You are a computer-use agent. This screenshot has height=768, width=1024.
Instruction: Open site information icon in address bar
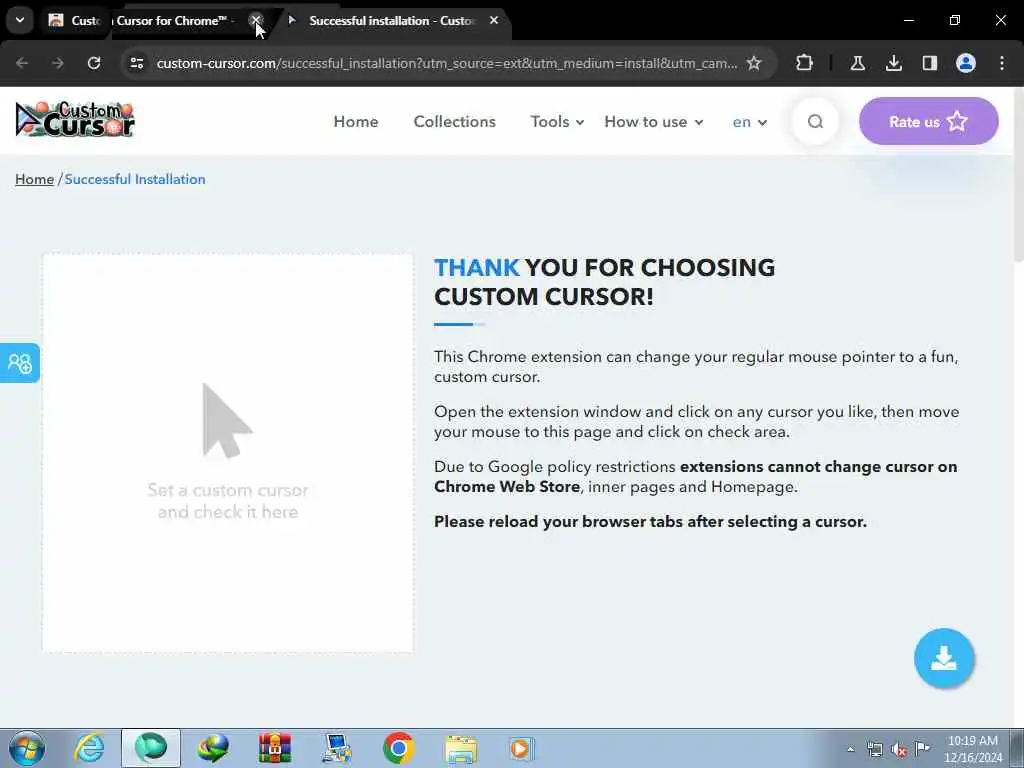click(x=136, y=63)
